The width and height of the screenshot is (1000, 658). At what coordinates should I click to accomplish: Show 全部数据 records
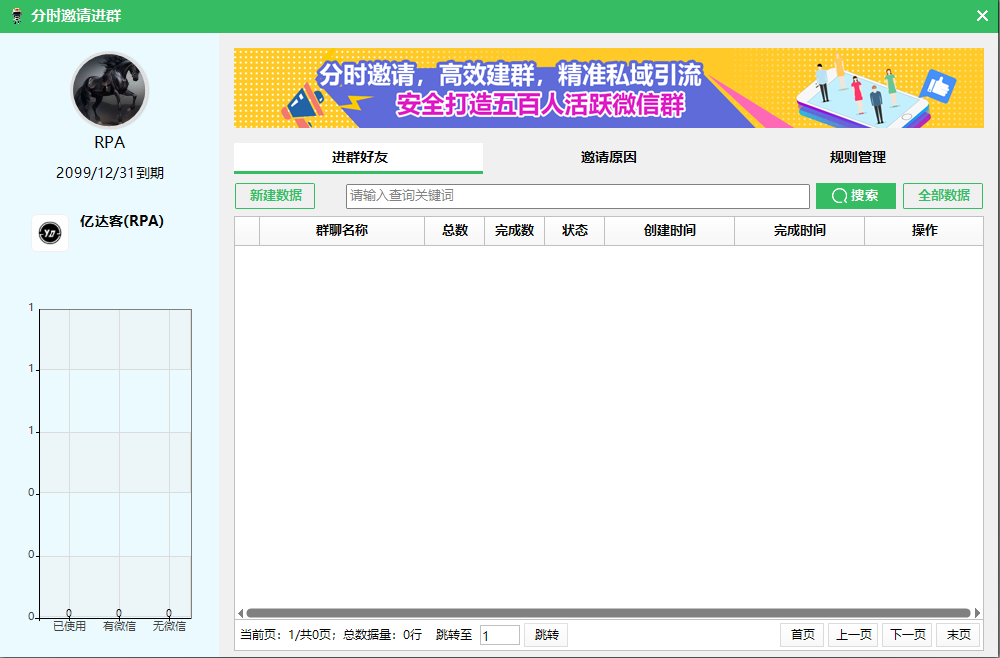tap(943, 196)
